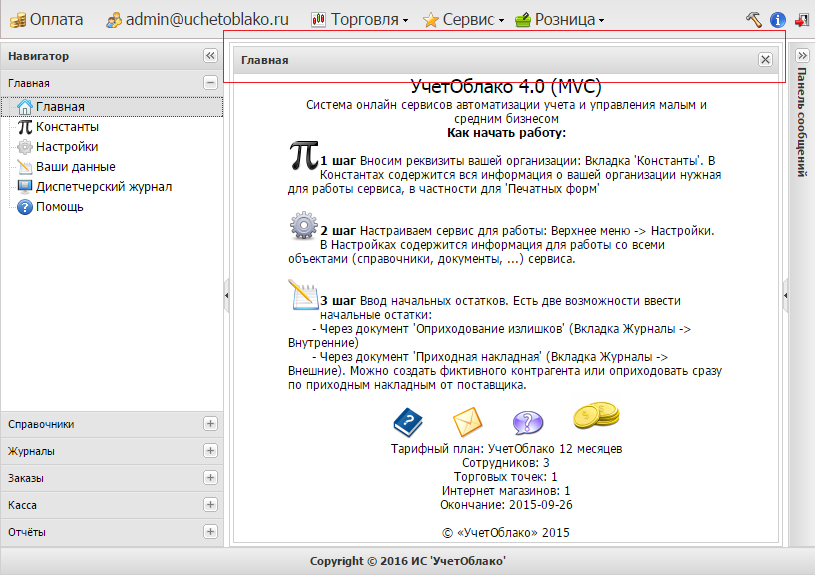Screen dimensions: 815x575
Task: Open the Сервис dropdown menu
Action: (463, 20)
